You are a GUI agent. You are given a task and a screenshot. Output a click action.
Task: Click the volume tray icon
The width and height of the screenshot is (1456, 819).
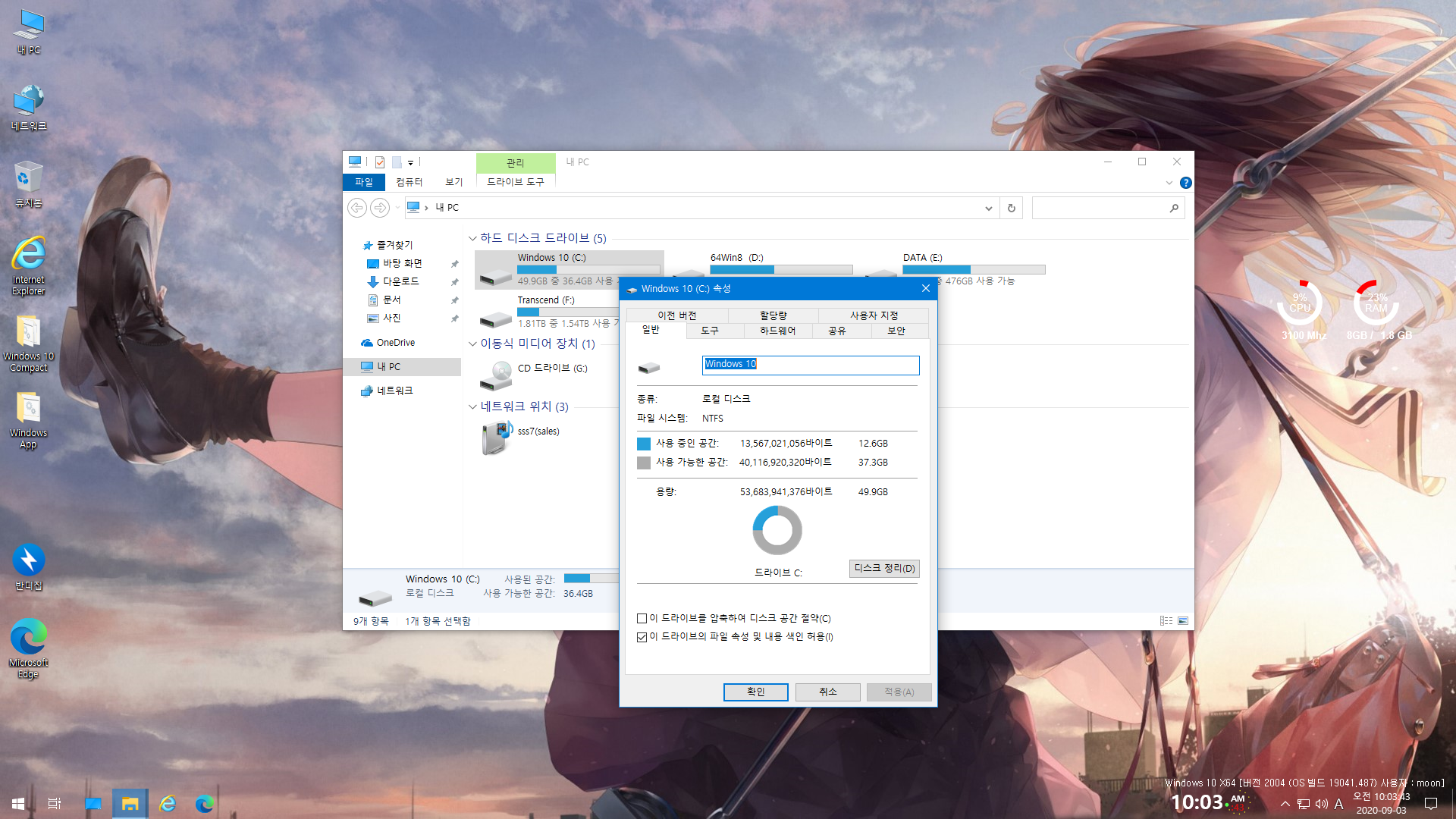coord(1321,804)
